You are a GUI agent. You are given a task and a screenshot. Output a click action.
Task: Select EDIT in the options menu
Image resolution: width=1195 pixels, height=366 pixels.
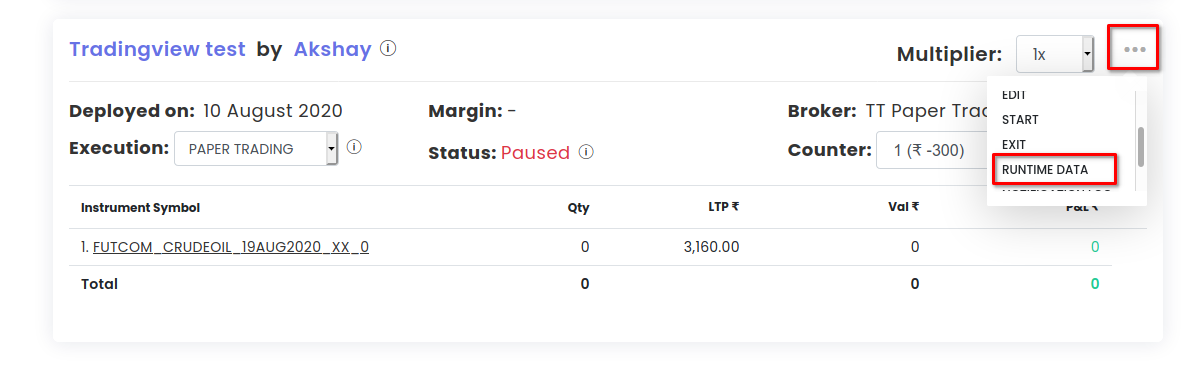[x=1014, y=95]
